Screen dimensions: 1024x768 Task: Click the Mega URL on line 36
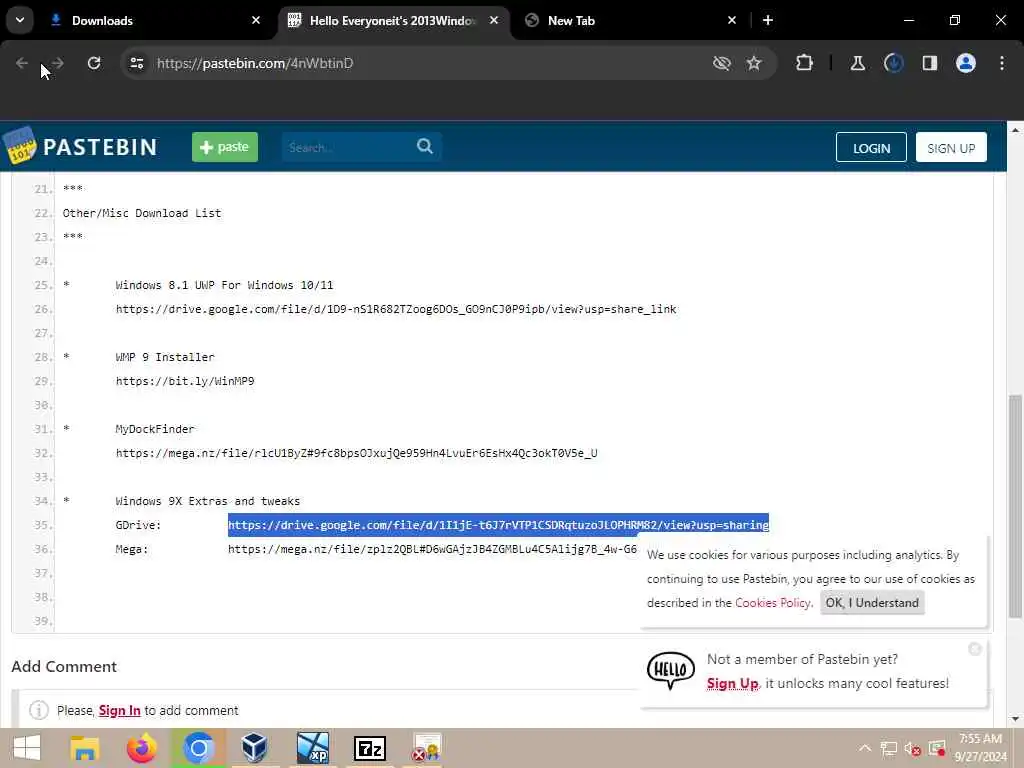point(432,549)
